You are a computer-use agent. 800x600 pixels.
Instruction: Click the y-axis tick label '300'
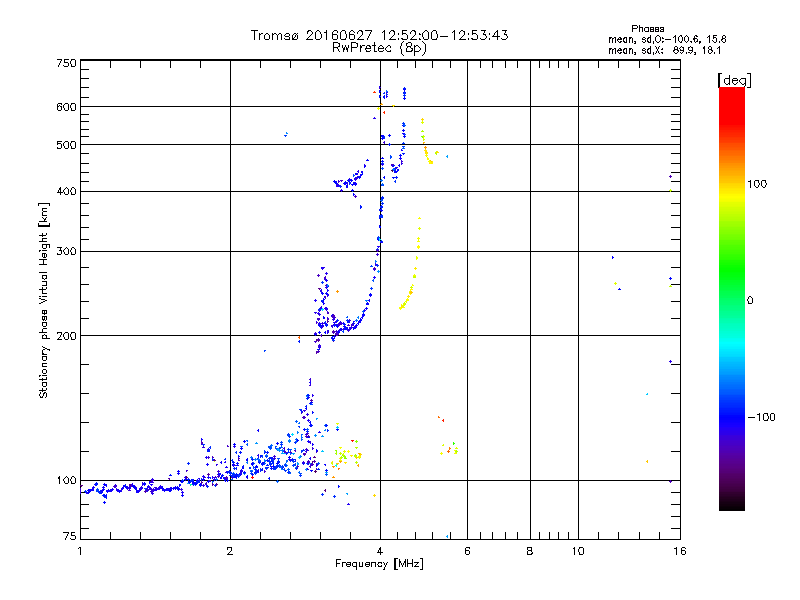(x=66, y=251)
